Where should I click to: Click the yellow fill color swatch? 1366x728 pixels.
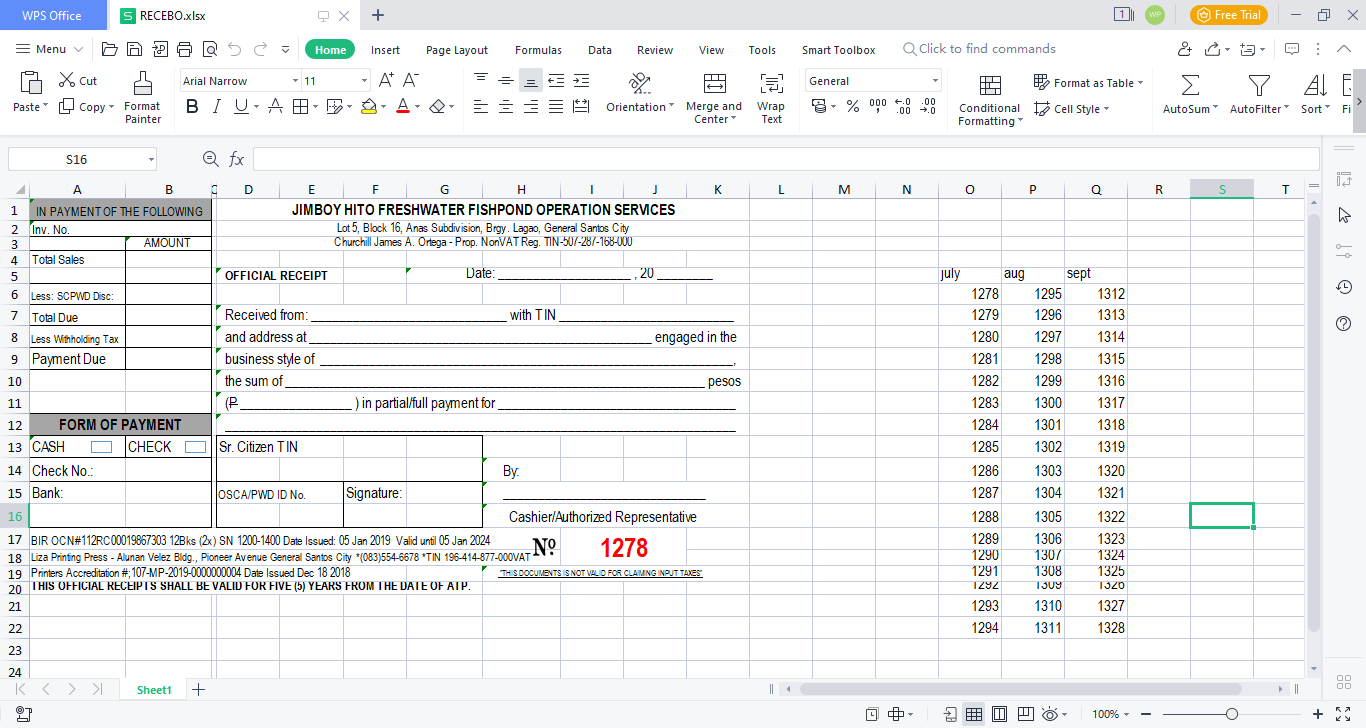click(x=368, y=106)
